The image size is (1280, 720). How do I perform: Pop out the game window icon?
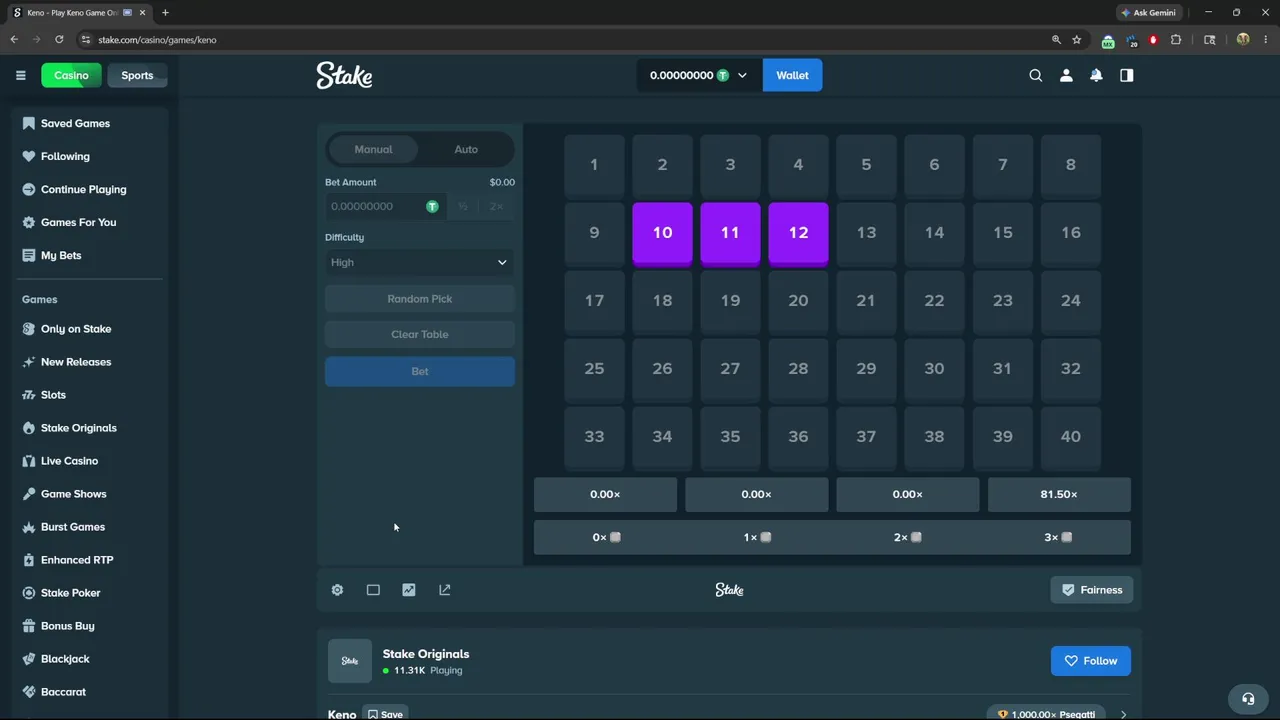(445, 590)
